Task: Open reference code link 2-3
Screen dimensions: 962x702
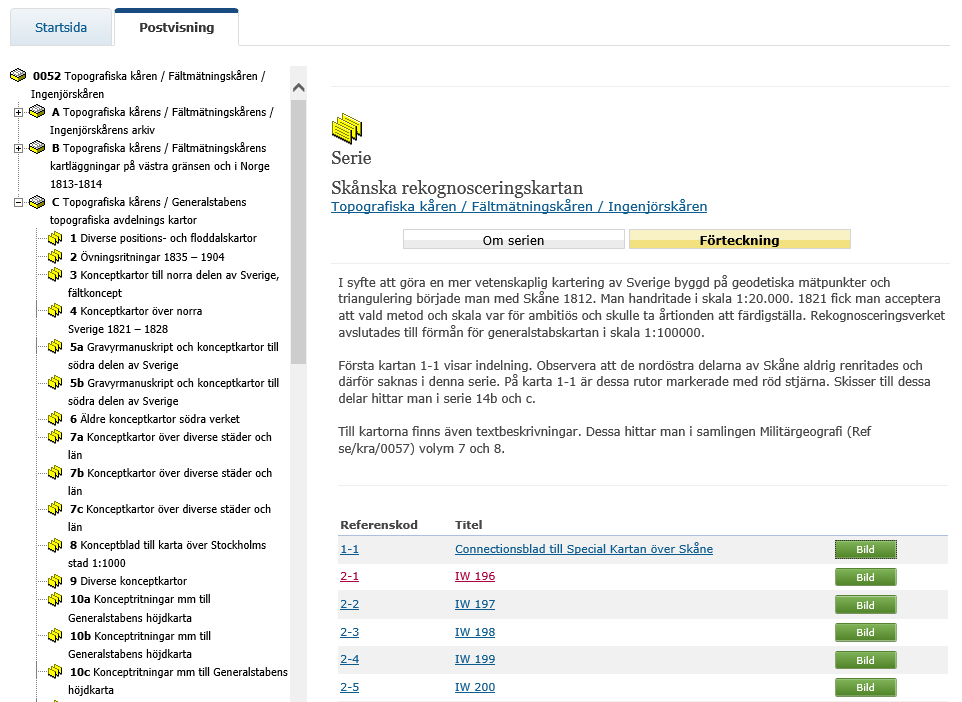Action: tap(350, 632)
